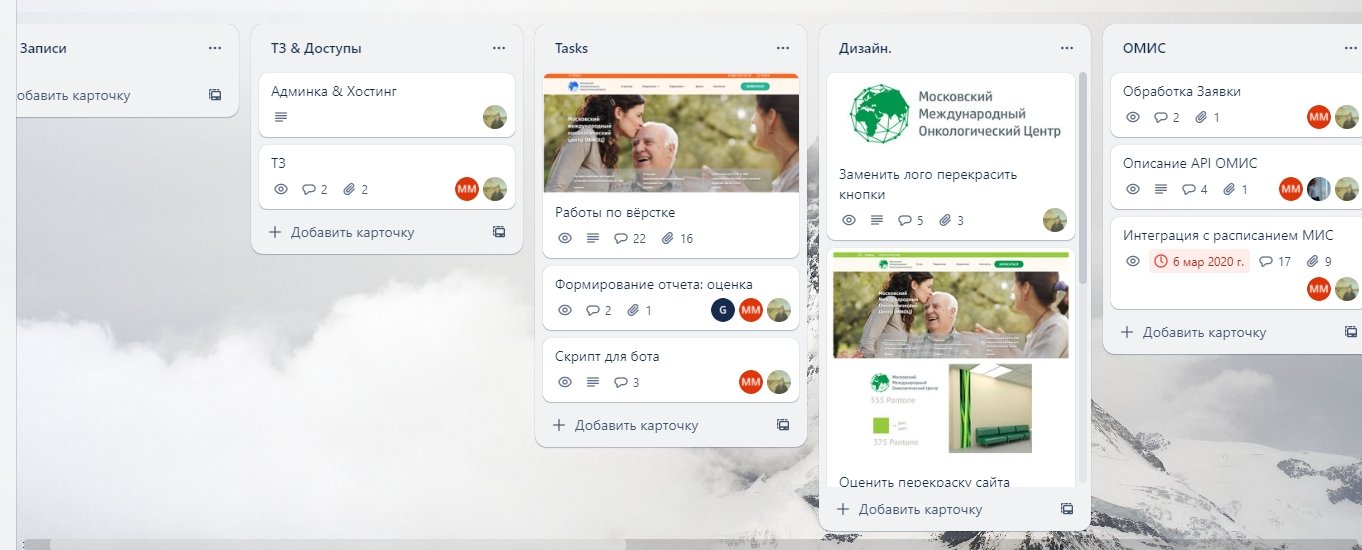The width and height of the screenshot is (1362, 550).
Task: Click the 6 мар 2020 г. due date badge
Action: 1199,261
